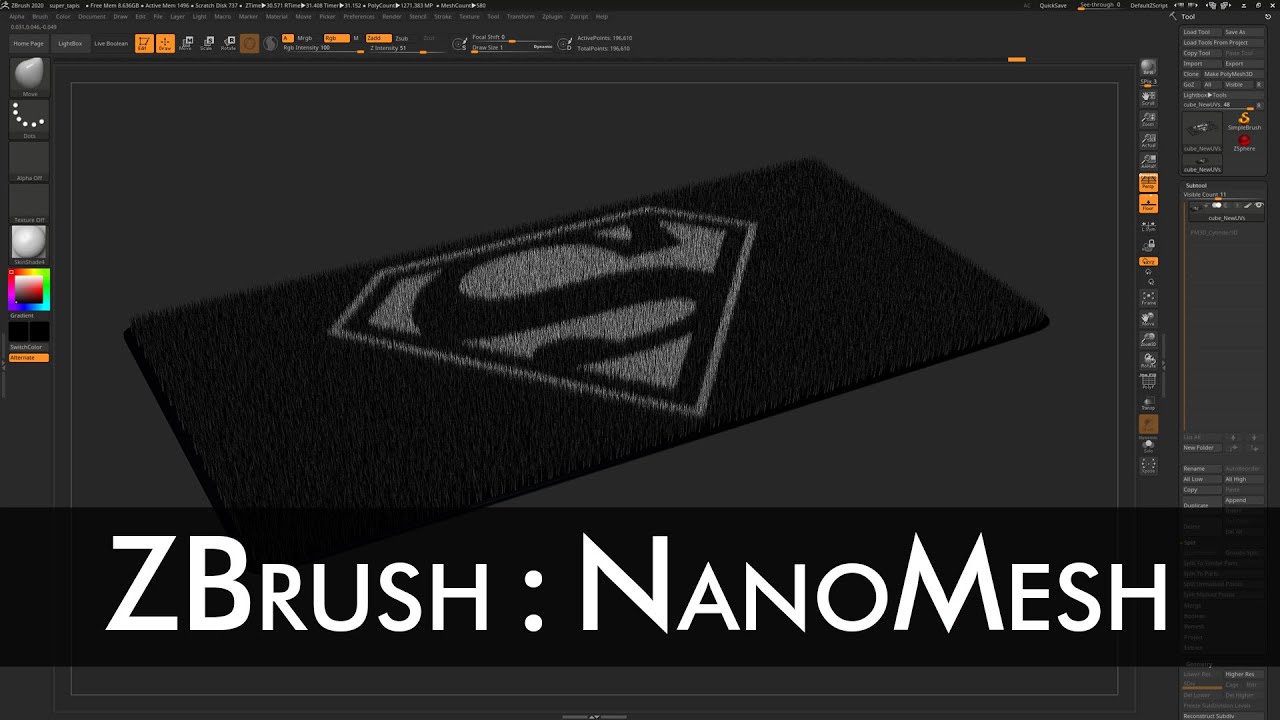Select the ZSphere tool
This screenshot has width=1280, height=720.
(1244, 143)
